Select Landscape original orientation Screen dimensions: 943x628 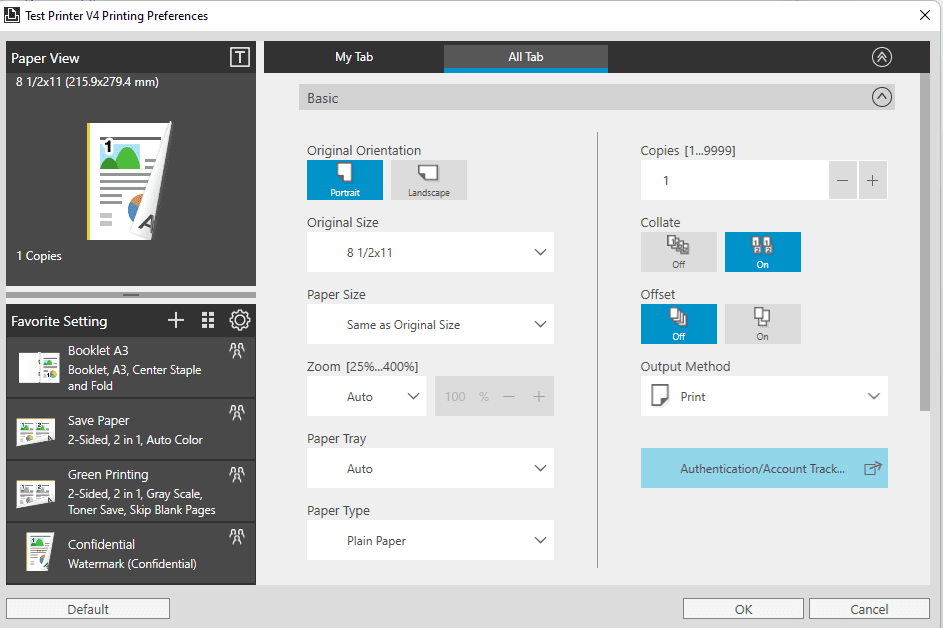point(429,180)
